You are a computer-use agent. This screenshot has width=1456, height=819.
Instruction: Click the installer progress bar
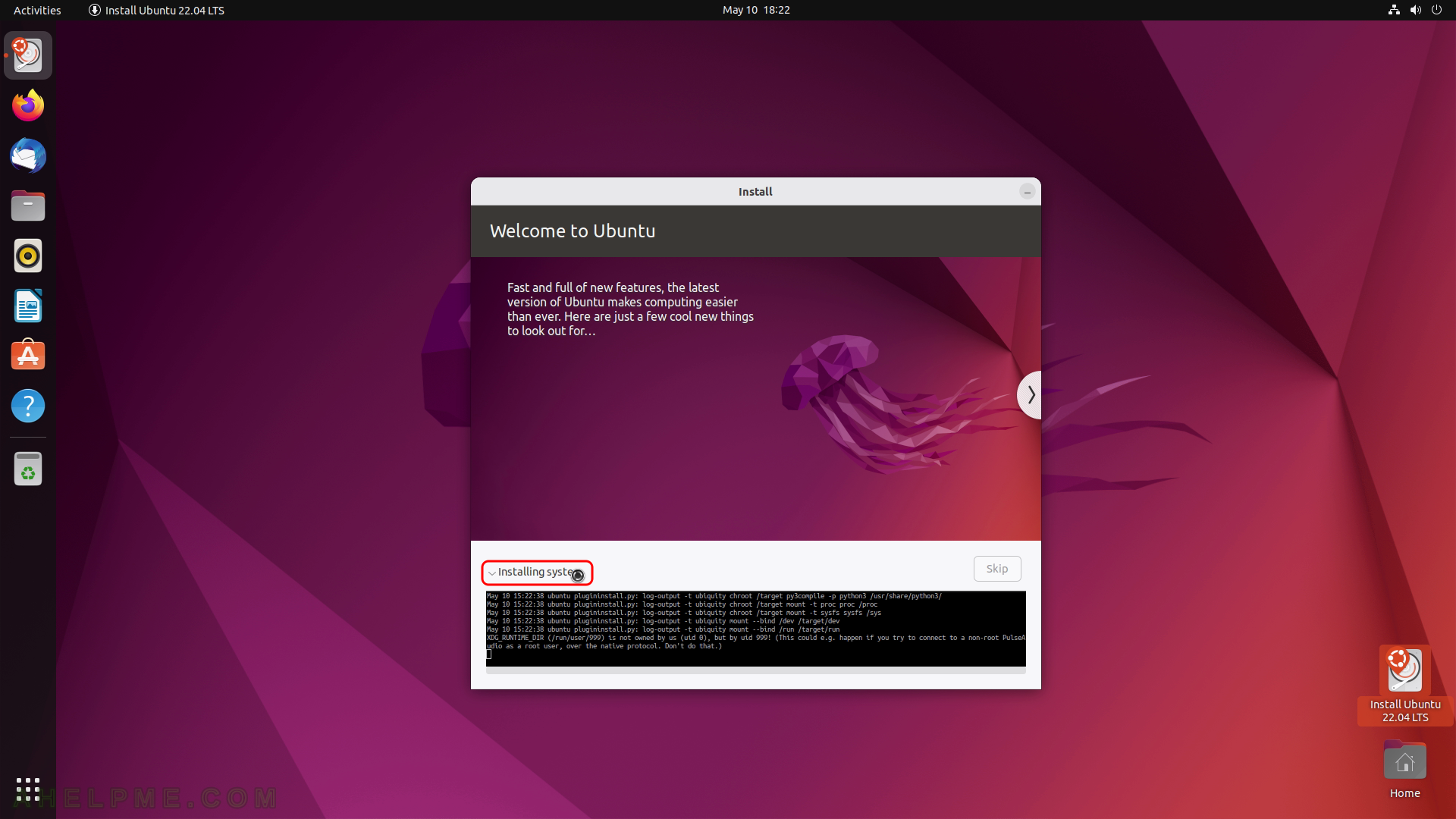(x=756, y=670)
